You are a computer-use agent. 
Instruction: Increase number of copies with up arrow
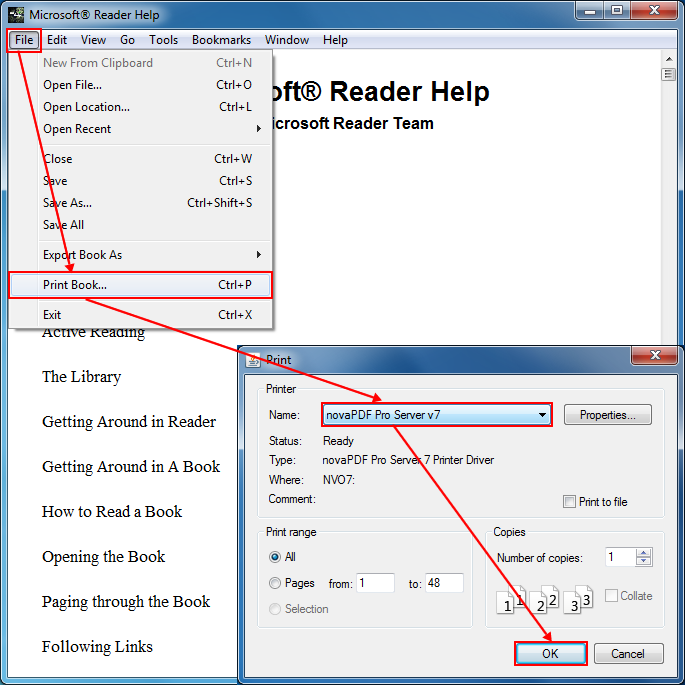tap(643, 553)
